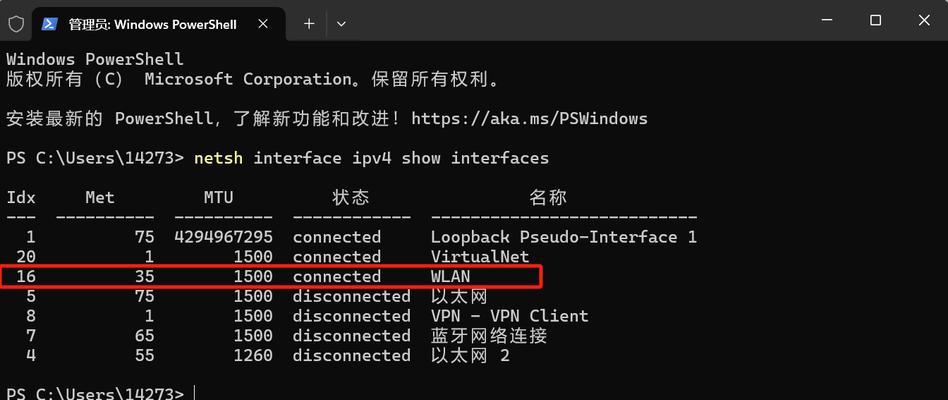This screenshot has width=948, height=400.
Task: Click the VirtualNet interface name
Action: 479,257
